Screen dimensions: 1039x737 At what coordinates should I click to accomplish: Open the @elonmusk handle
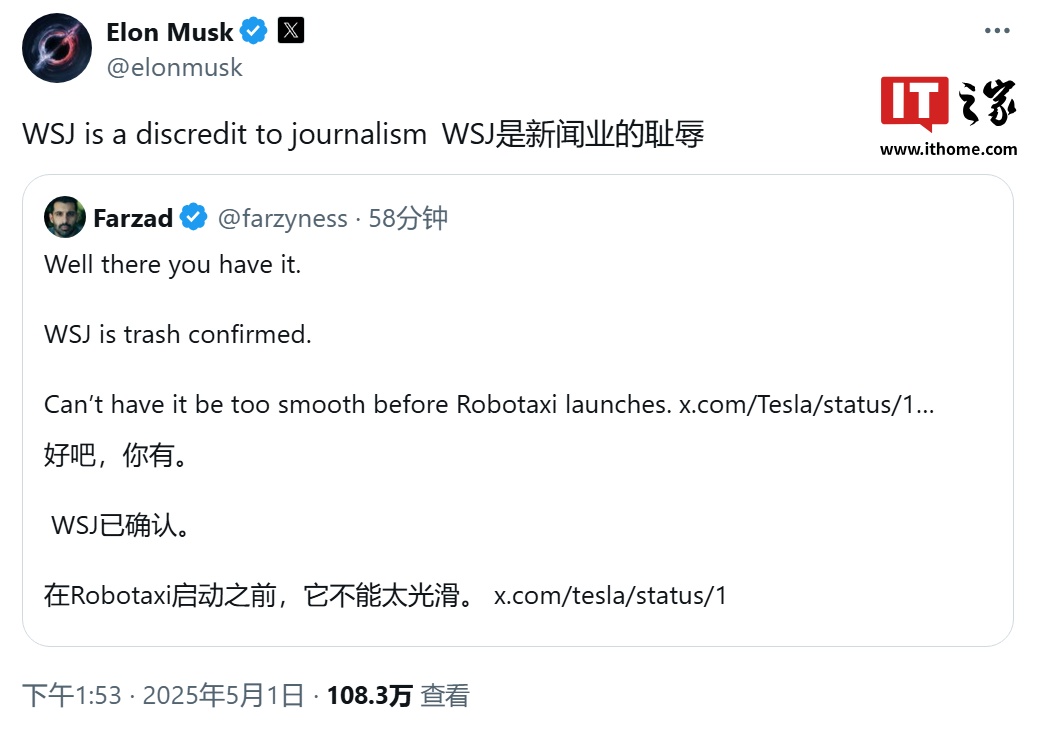pyautogui.click(x=174, y=68)
